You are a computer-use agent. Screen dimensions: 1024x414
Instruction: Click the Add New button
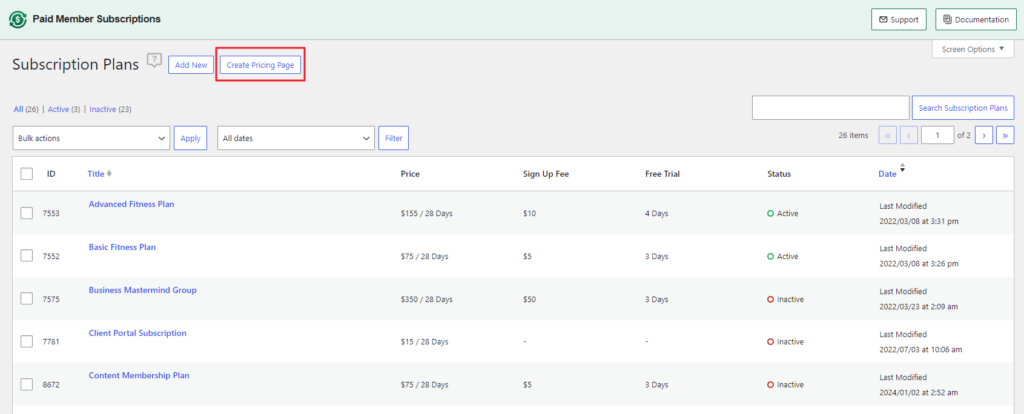pyautogui.click(x=191, y=65)
